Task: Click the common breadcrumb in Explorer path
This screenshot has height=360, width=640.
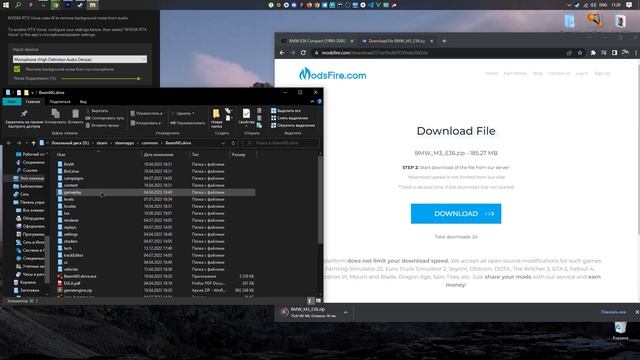Action: coord(149,143)
